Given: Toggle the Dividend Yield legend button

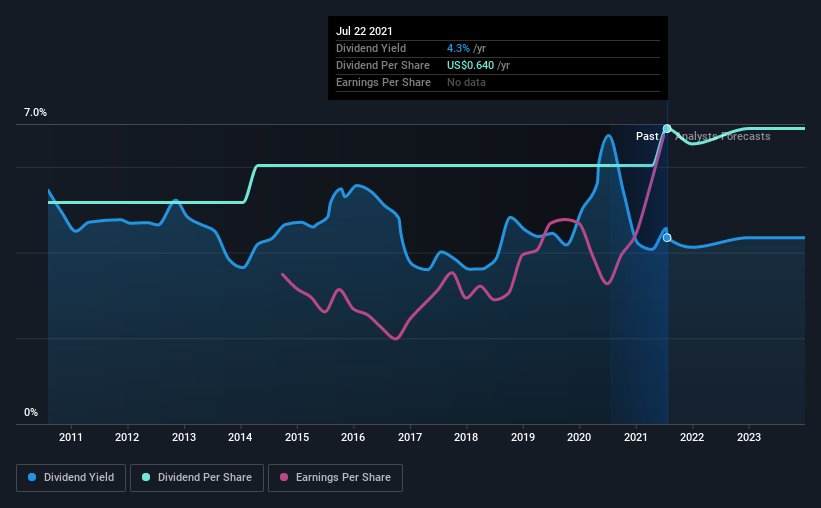Looking at the screenshot, I should [x=71, y=478].
